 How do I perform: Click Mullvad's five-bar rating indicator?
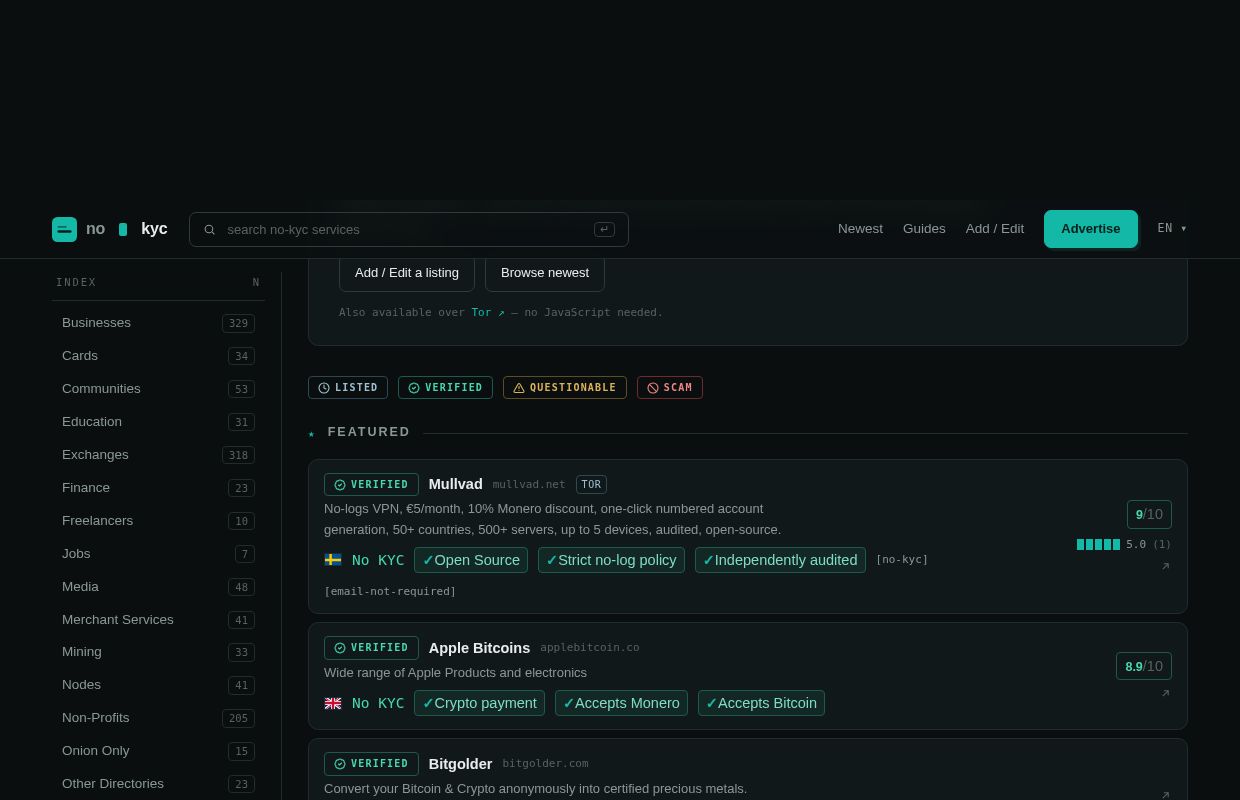coord(1098,544)
